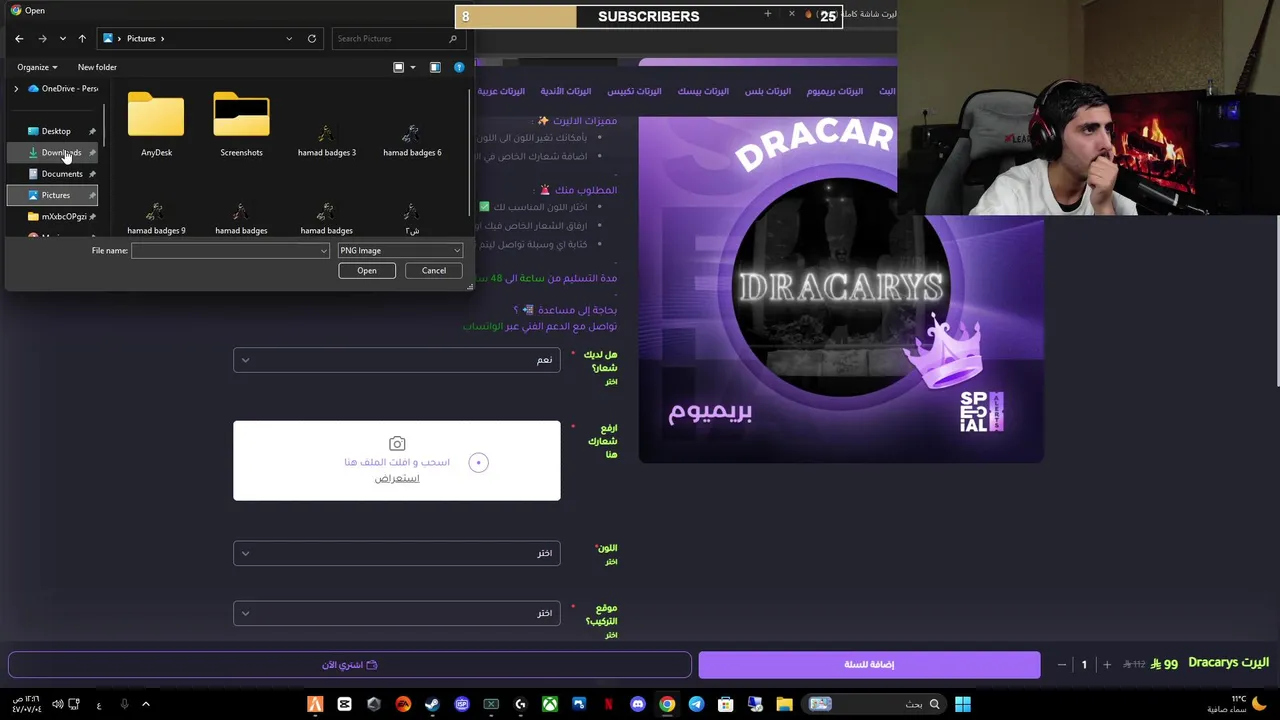The image size is (1280, 720).
Task: Open the اللون color selection dropdown
Action: coord(397,553)
